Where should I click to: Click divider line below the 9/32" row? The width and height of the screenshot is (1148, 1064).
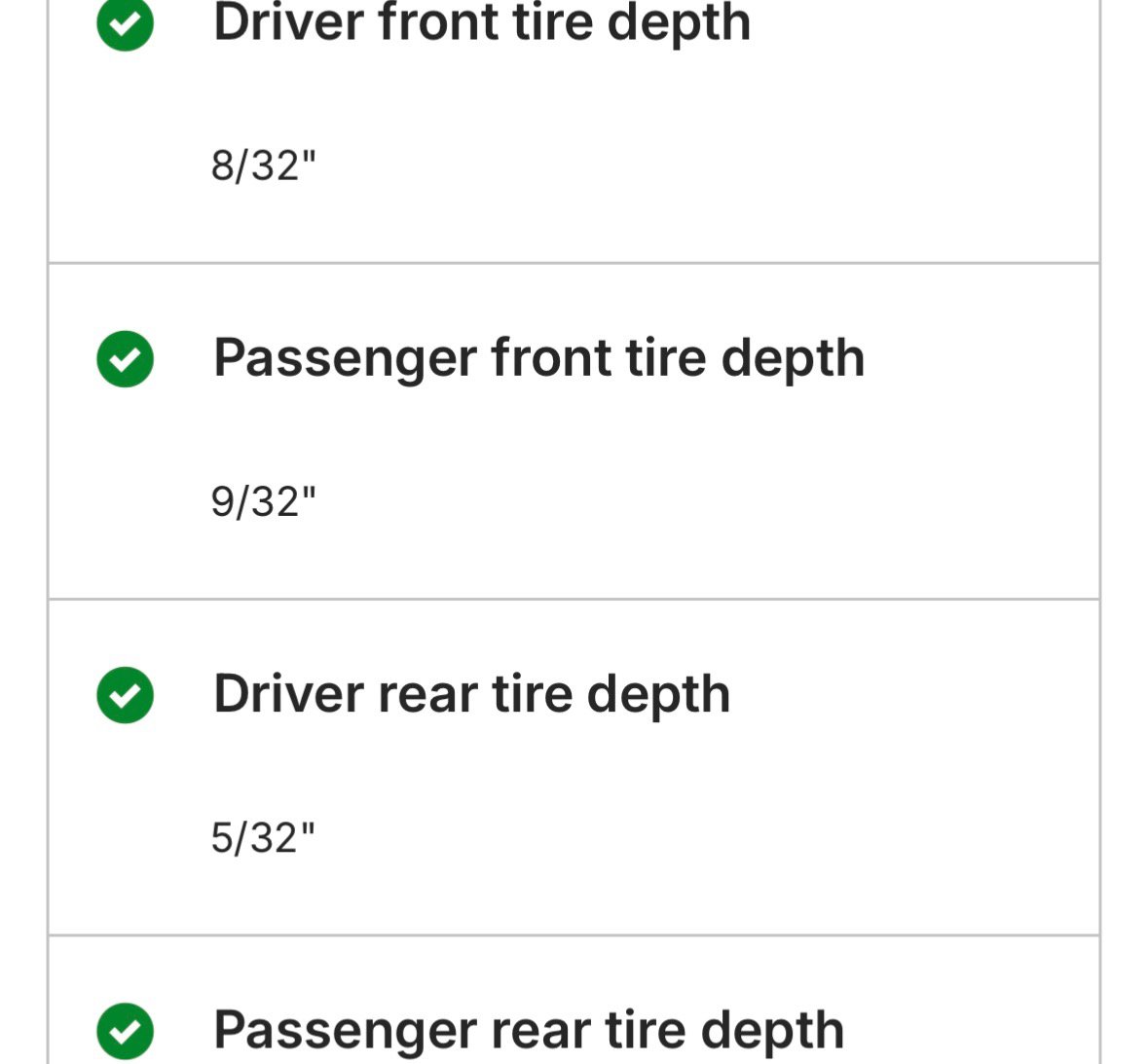point(574,599)
